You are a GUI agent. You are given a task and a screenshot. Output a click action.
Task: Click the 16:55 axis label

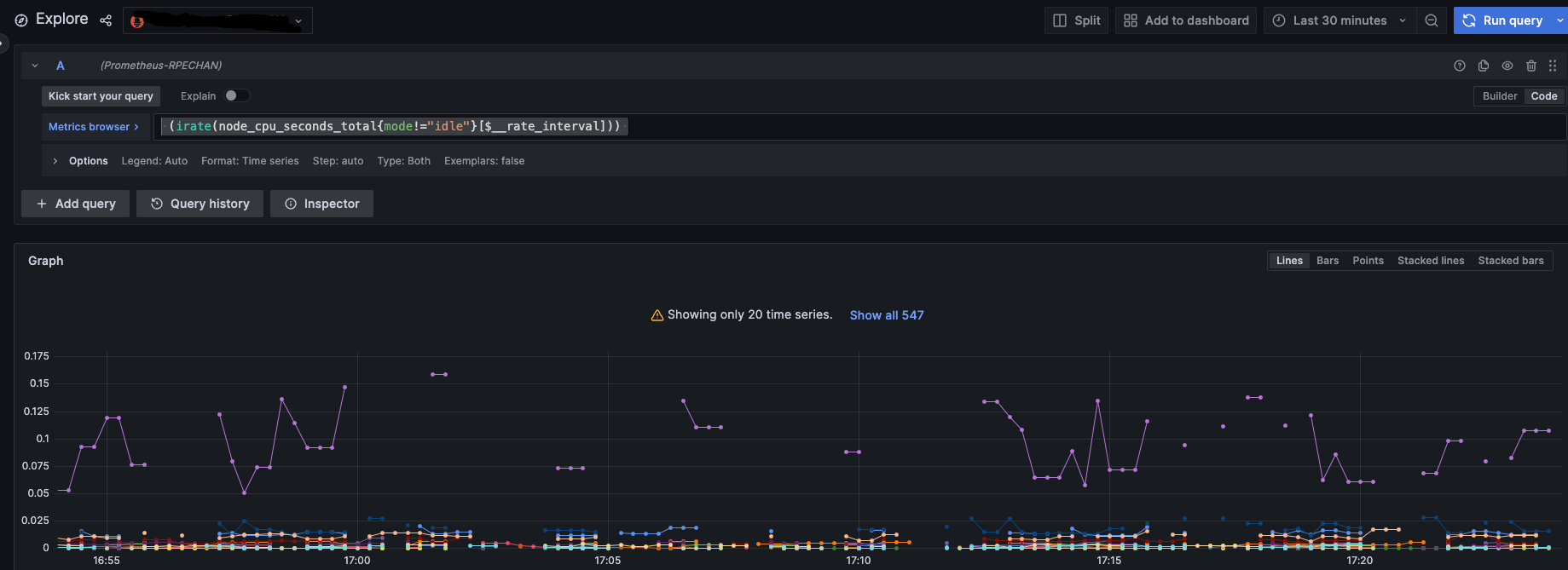pyautogui.click(x=107, y=561)
